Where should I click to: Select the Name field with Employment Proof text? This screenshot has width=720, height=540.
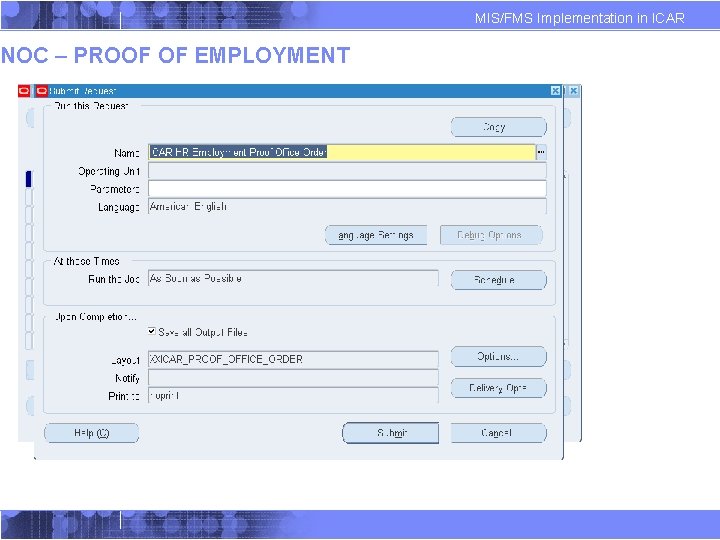[x=342, y=152]
